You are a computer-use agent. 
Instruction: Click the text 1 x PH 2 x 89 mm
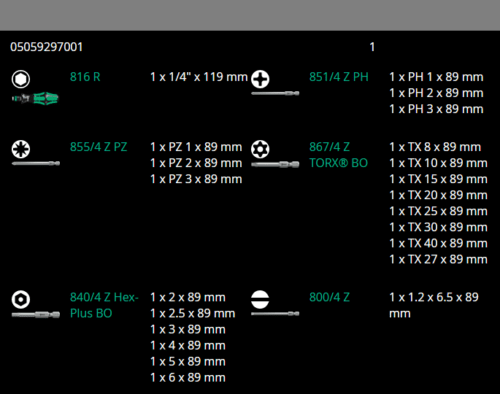436,93
